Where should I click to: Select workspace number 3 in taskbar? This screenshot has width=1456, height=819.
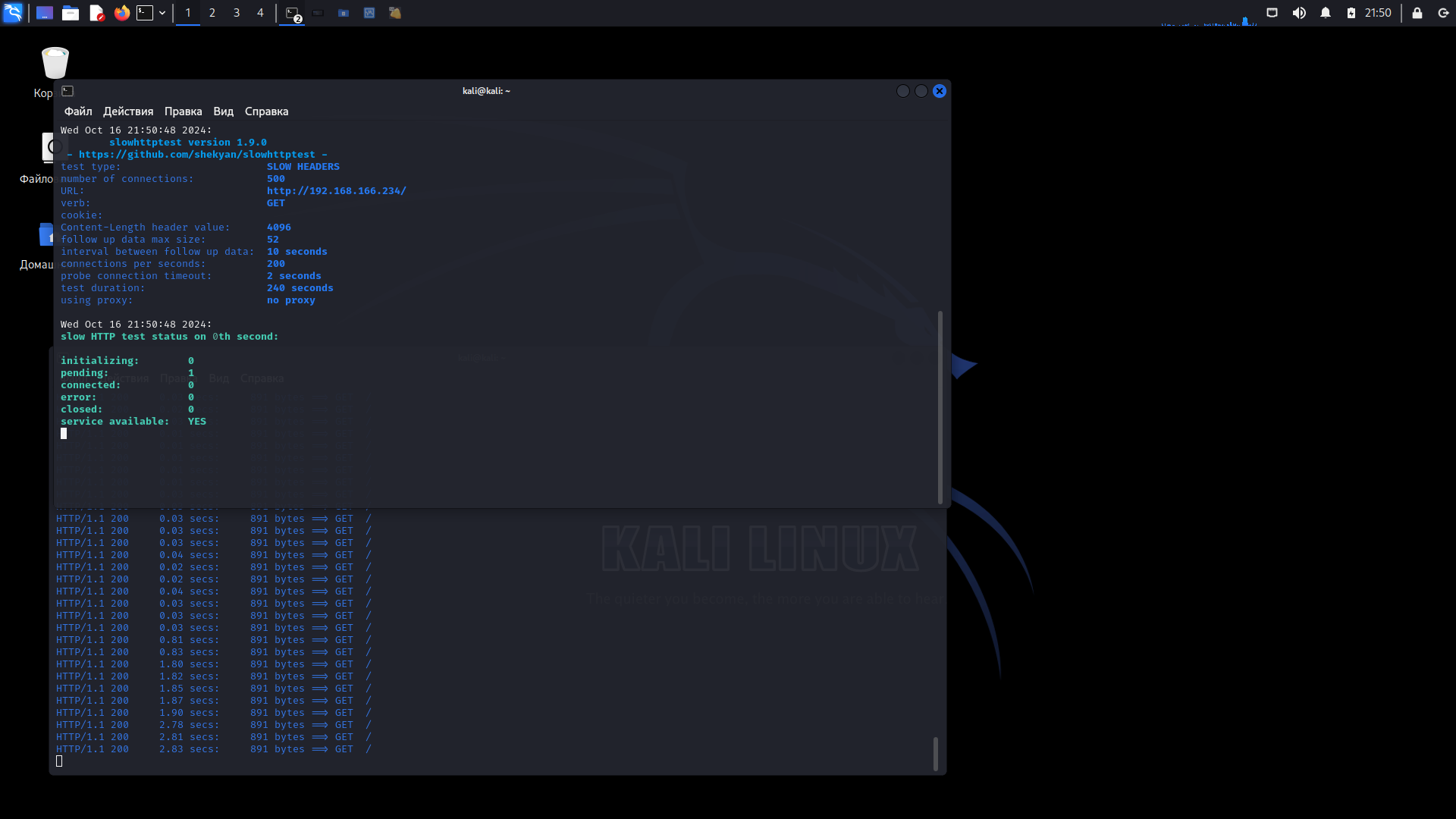click(236, 13)
